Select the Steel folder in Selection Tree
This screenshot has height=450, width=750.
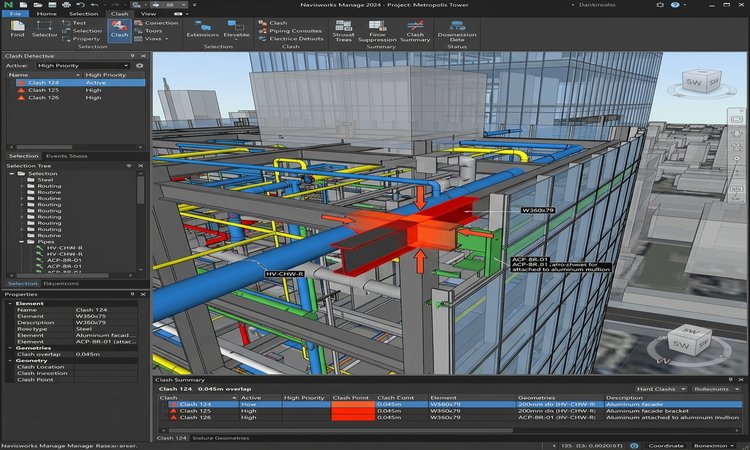coord(45,180)
